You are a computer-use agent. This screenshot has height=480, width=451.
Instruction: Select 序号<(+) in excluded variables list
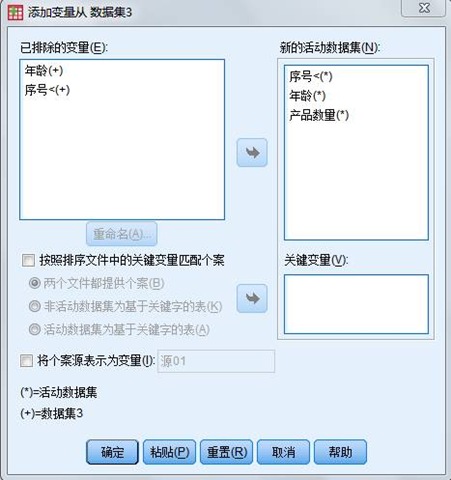(x=47, y=90)
